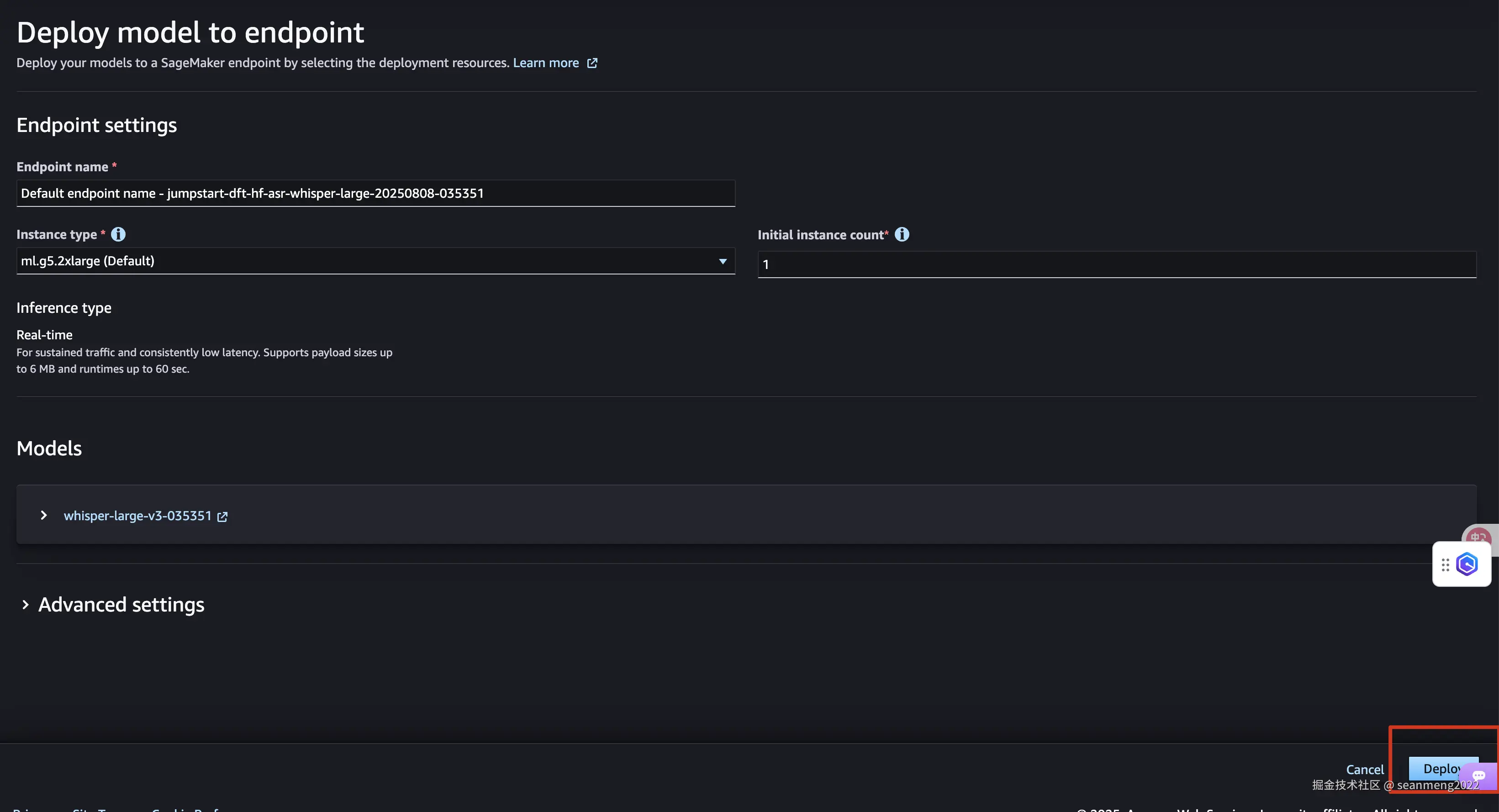
Task: Open the Instance type info tooltip icon
Action: [118, 234]
